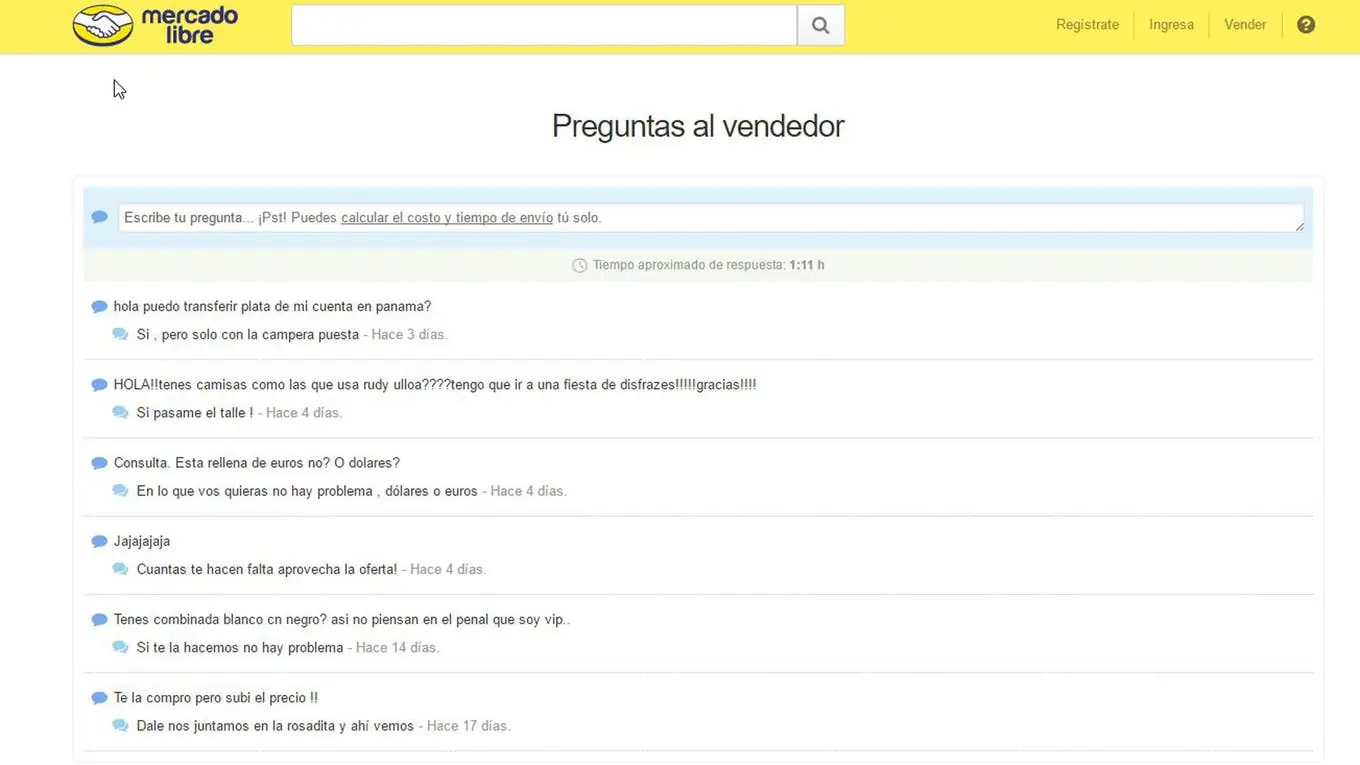
Task: Click reply bubble before 'dólares o euros' answer
Action: pos(120,491)
